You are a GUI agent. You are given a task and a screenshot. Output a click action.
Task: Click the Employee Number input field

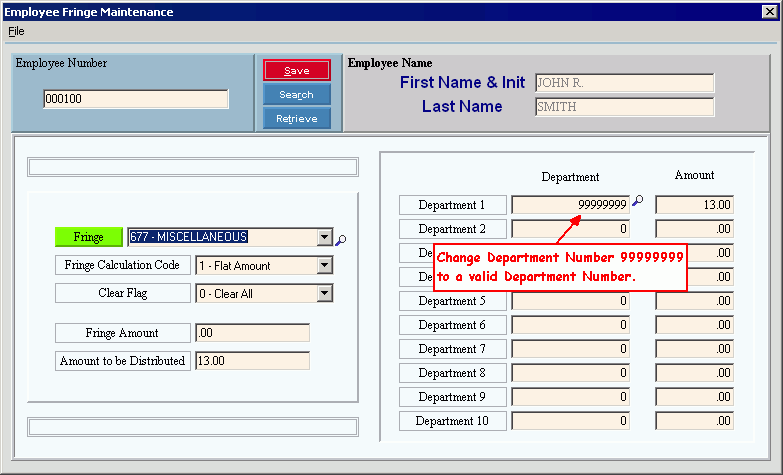point(136,99)
